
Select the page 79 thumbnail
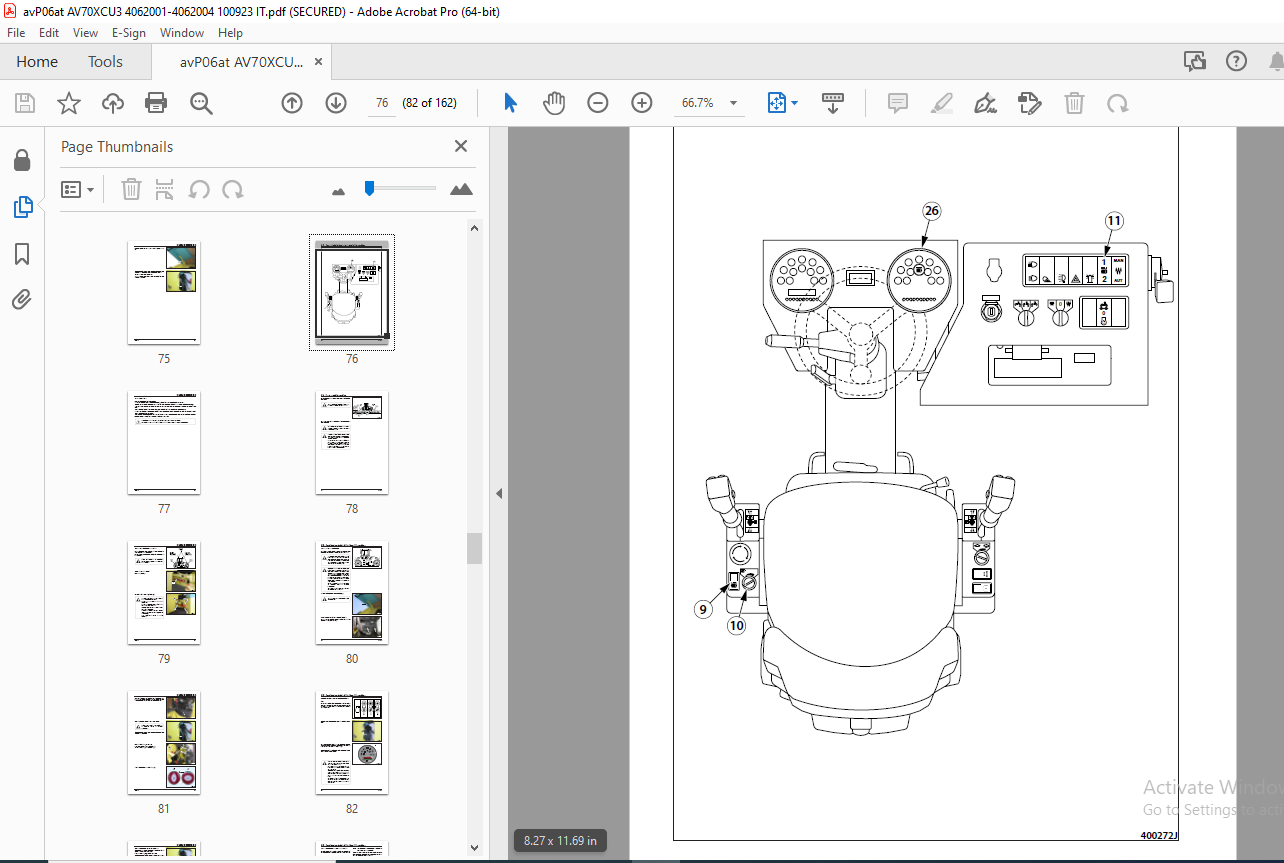(x=164, y=593)
